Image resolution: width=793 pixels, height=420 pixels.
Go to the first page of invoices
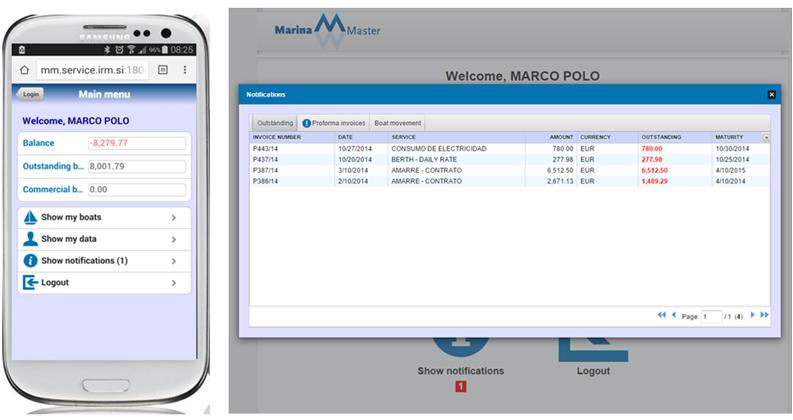tap(661, 315)
